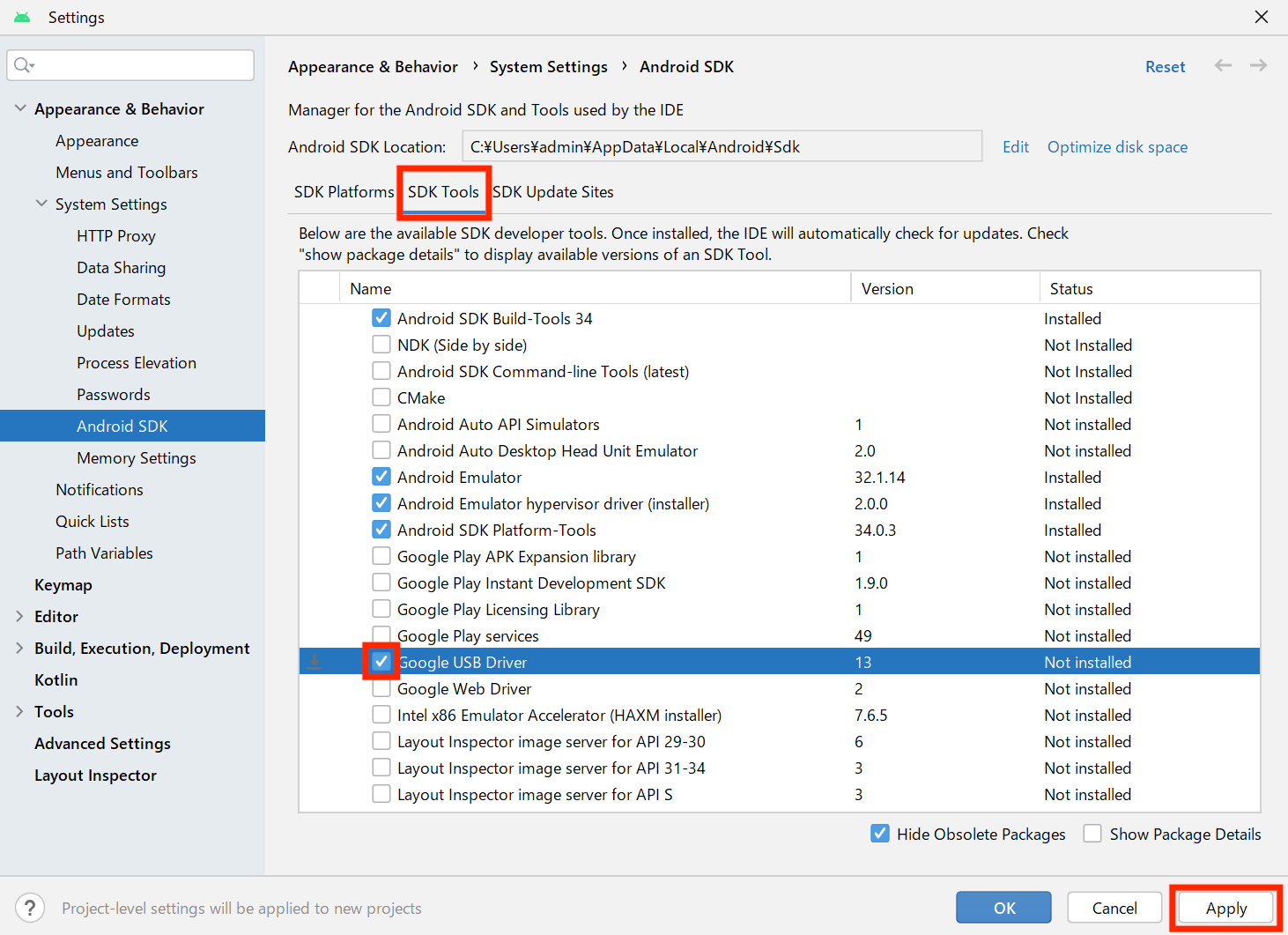
Task: Click Optimize disk space link
Action: pyautogui.click(x=1117, y=147)
